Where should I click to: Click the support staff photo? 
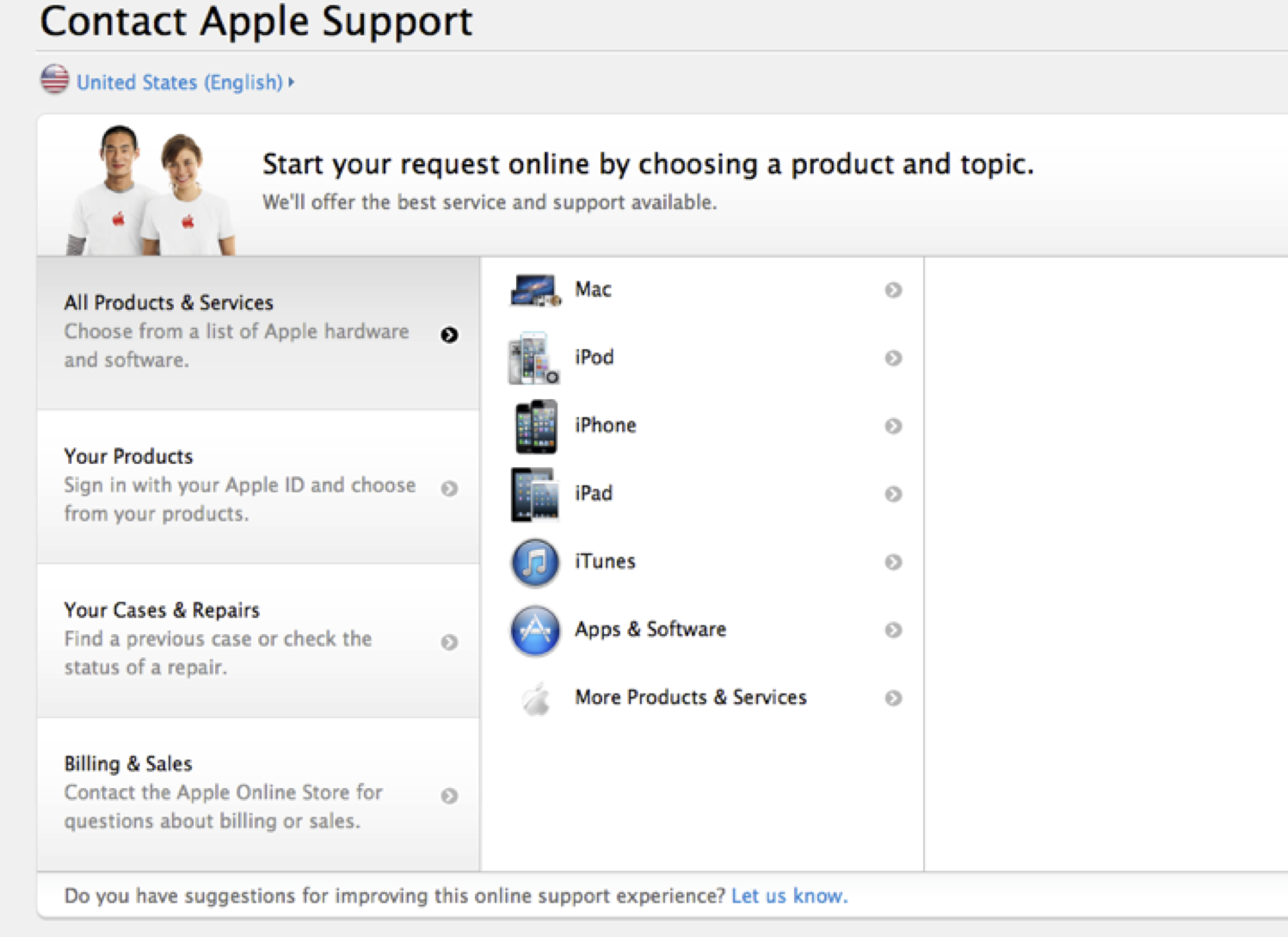(150, 191)
